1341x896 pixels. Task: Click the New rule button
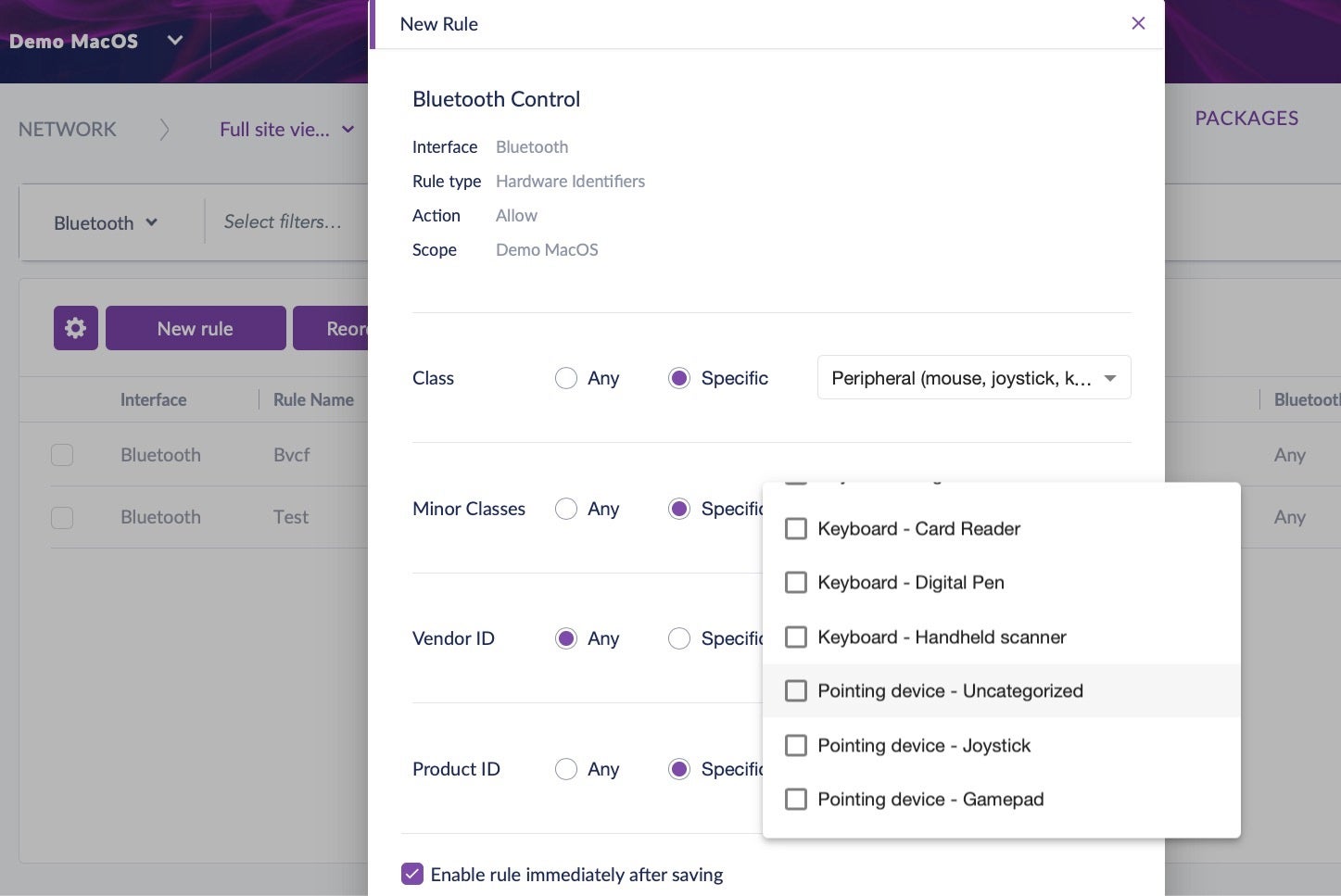click(196, 328)
